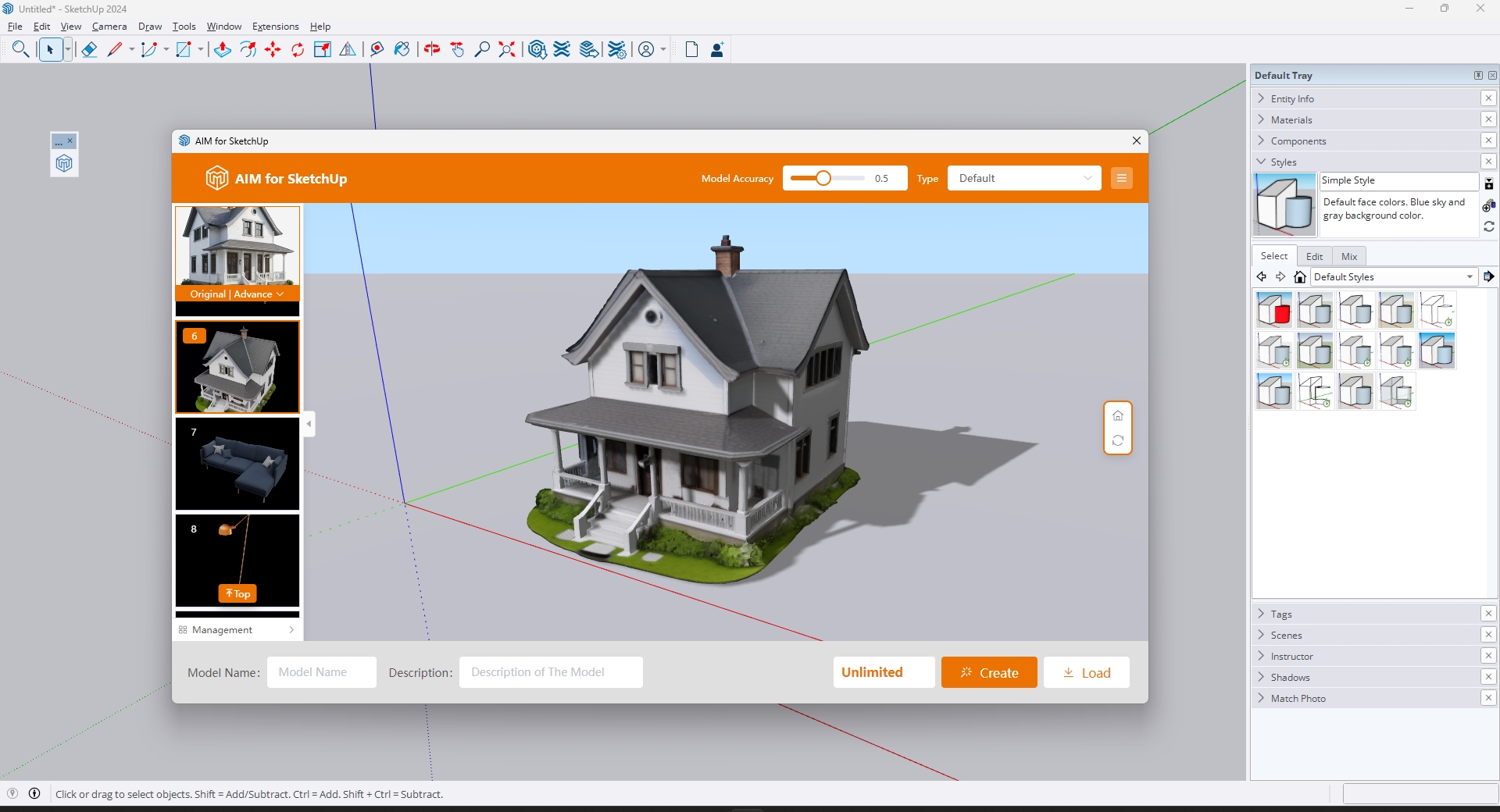This screenshot has width=1500, height=812.
Task: Open the Type dropdown set to Default
Action: point(1023,178)
